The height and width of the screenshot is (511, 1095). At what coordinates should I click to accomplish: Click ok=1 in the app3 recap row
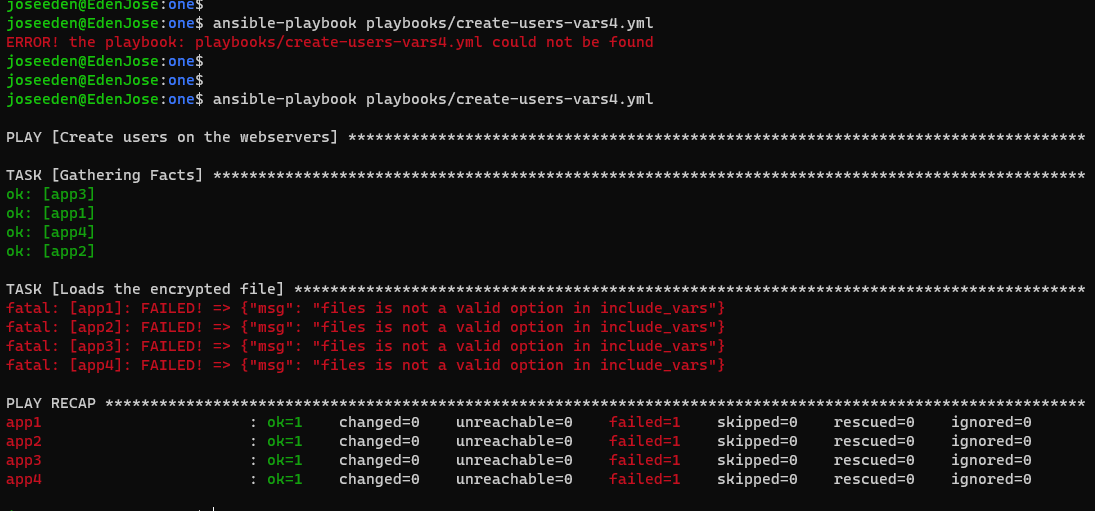pos(285,460)
